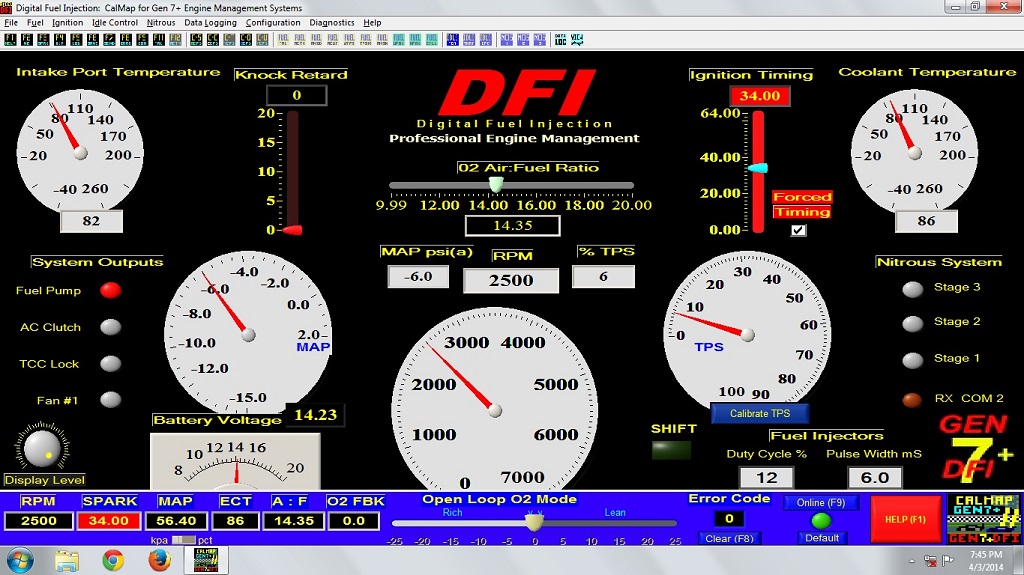Click the greyed C-U toolbar icon
Image resolution: width=1024 pixels, height=575 pixels.
[x=263, y=40]
